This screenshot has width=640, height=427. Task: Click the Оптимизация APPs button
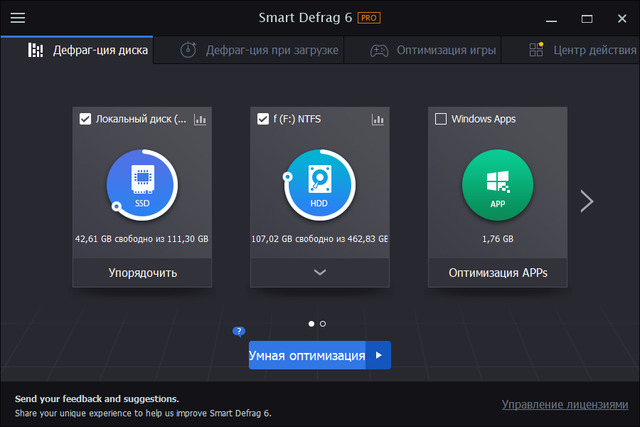point(497,272)
